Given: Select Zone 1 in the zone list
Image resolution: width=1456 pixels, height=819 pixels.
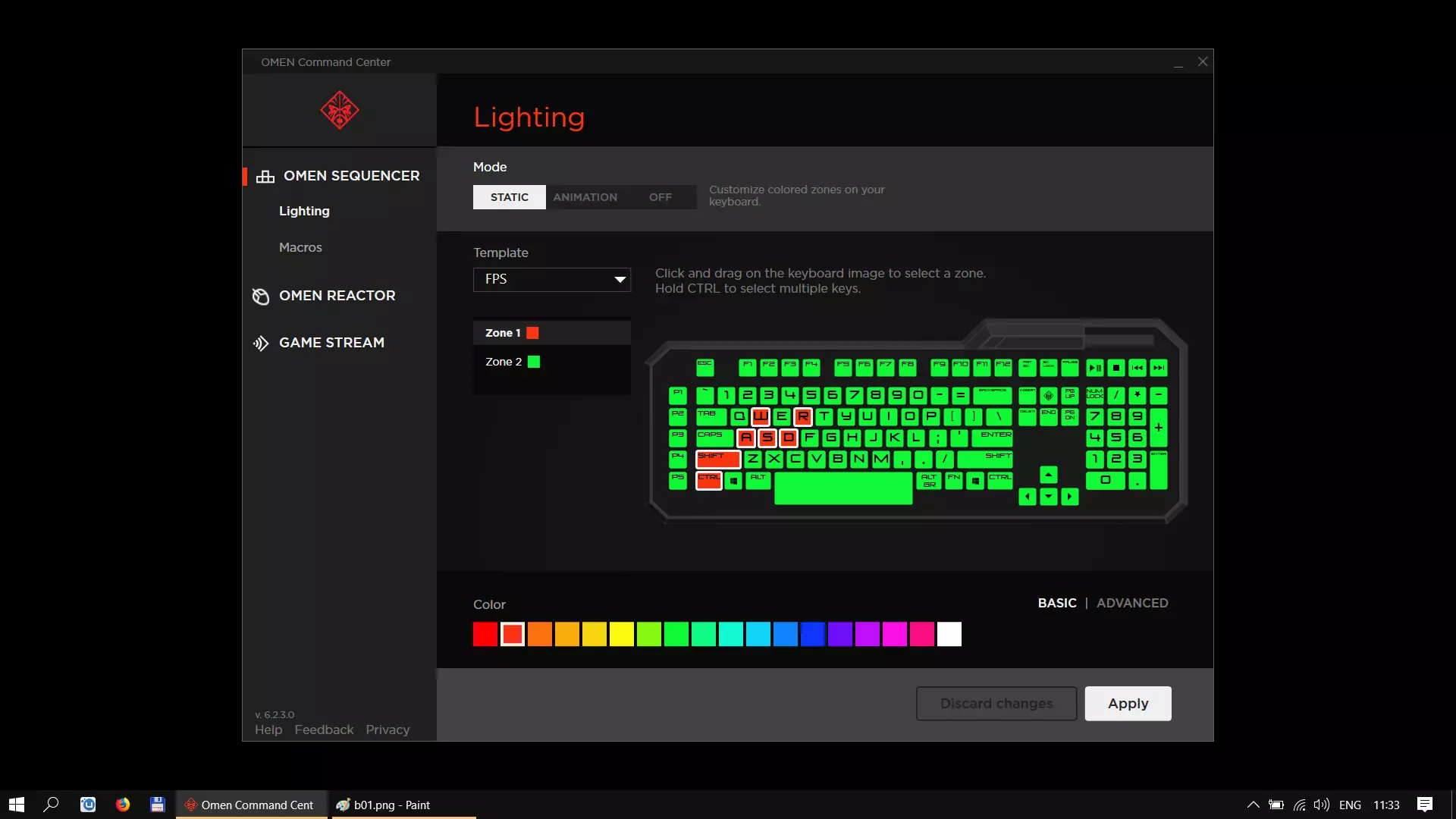Looking at the screenshot, I should 552,333.
